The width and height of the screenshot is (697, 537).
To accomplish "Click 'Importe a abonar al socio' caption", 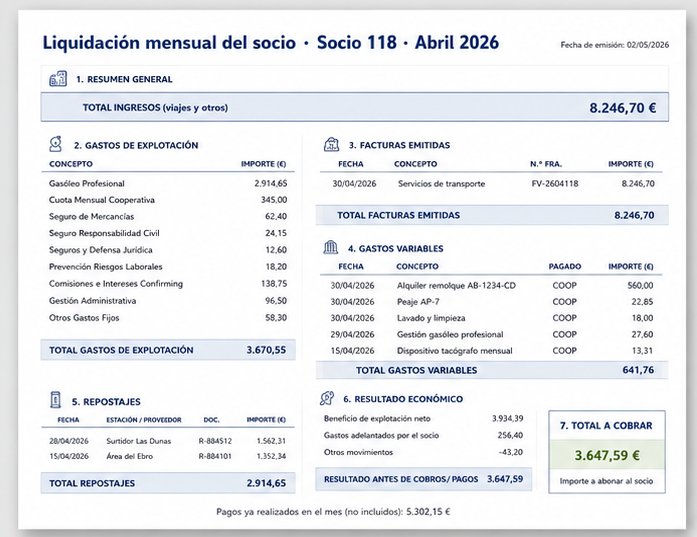I will pos(606,481).
